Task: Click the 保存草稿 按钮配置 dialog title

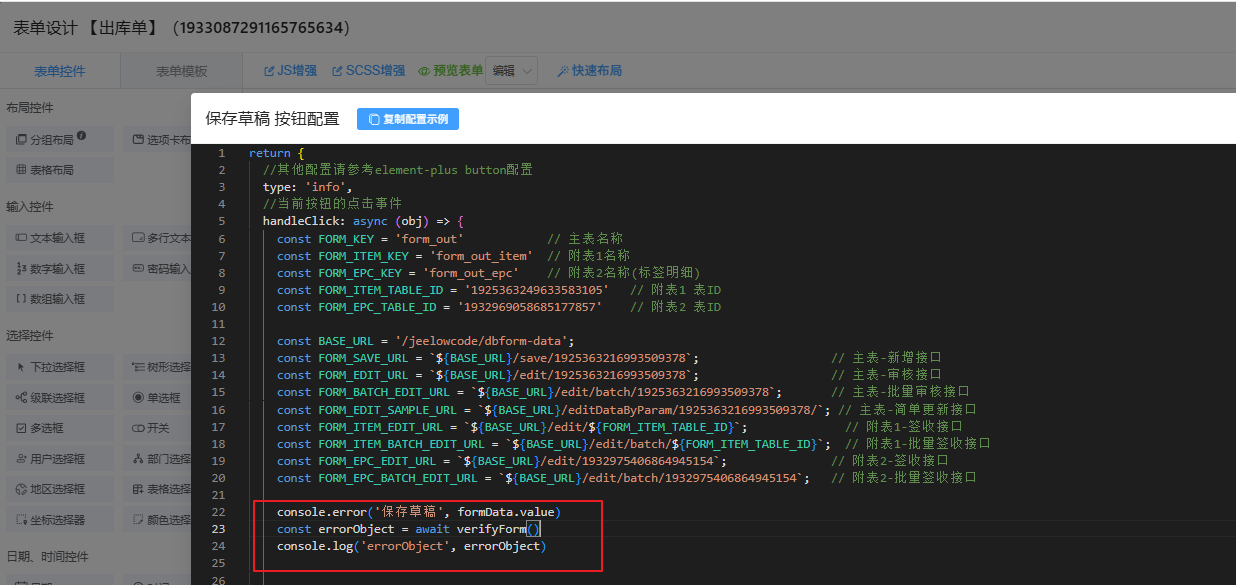Action: (272, 119)
